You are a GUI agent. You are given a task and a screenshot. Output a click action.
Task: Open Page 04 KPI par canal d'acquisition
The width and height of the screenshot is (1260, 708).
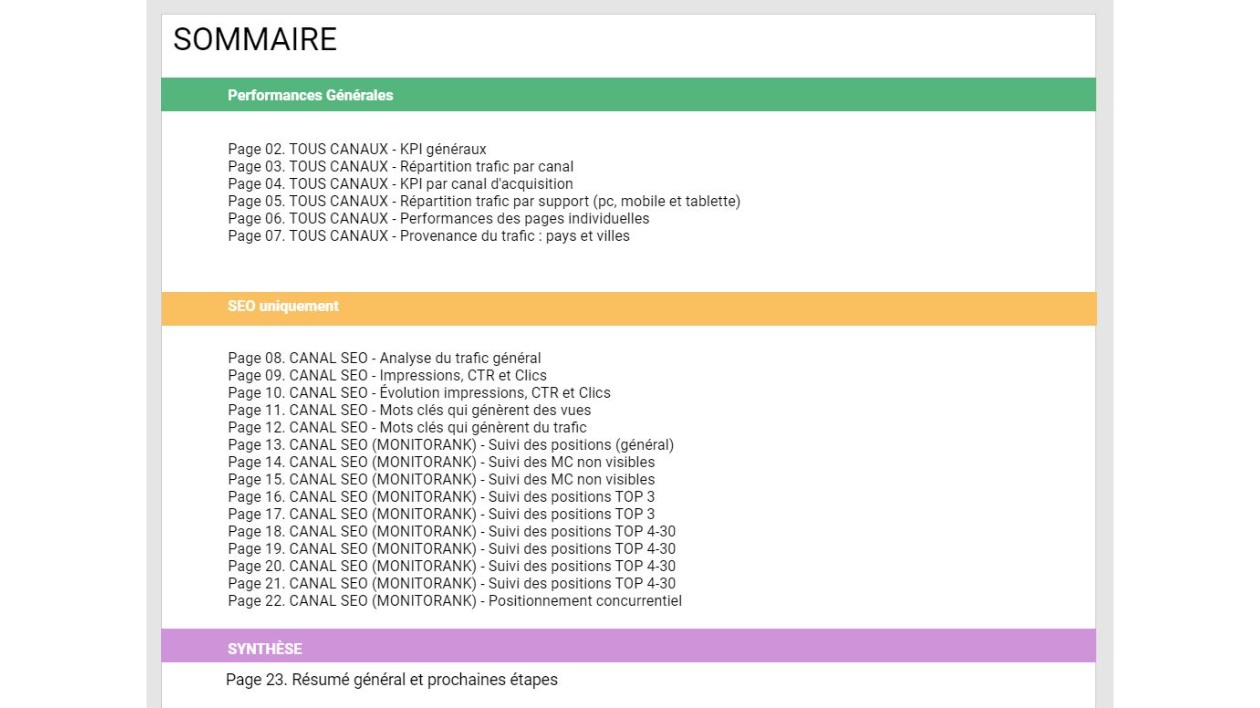pyautogui.click(x=401, y=184)
